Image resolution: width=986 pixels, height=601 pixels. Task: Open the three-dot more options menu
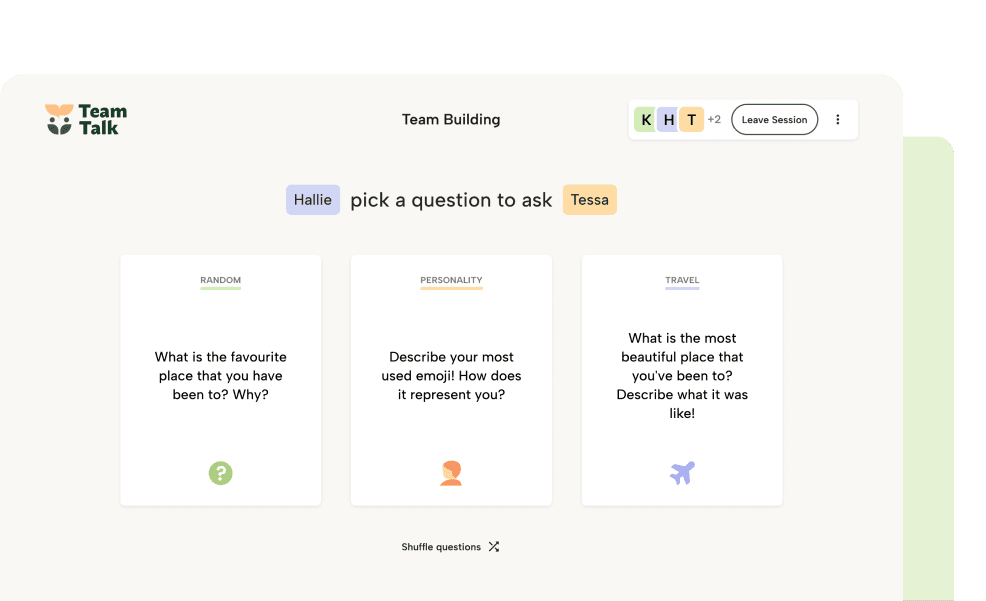[x=838, y=120]
